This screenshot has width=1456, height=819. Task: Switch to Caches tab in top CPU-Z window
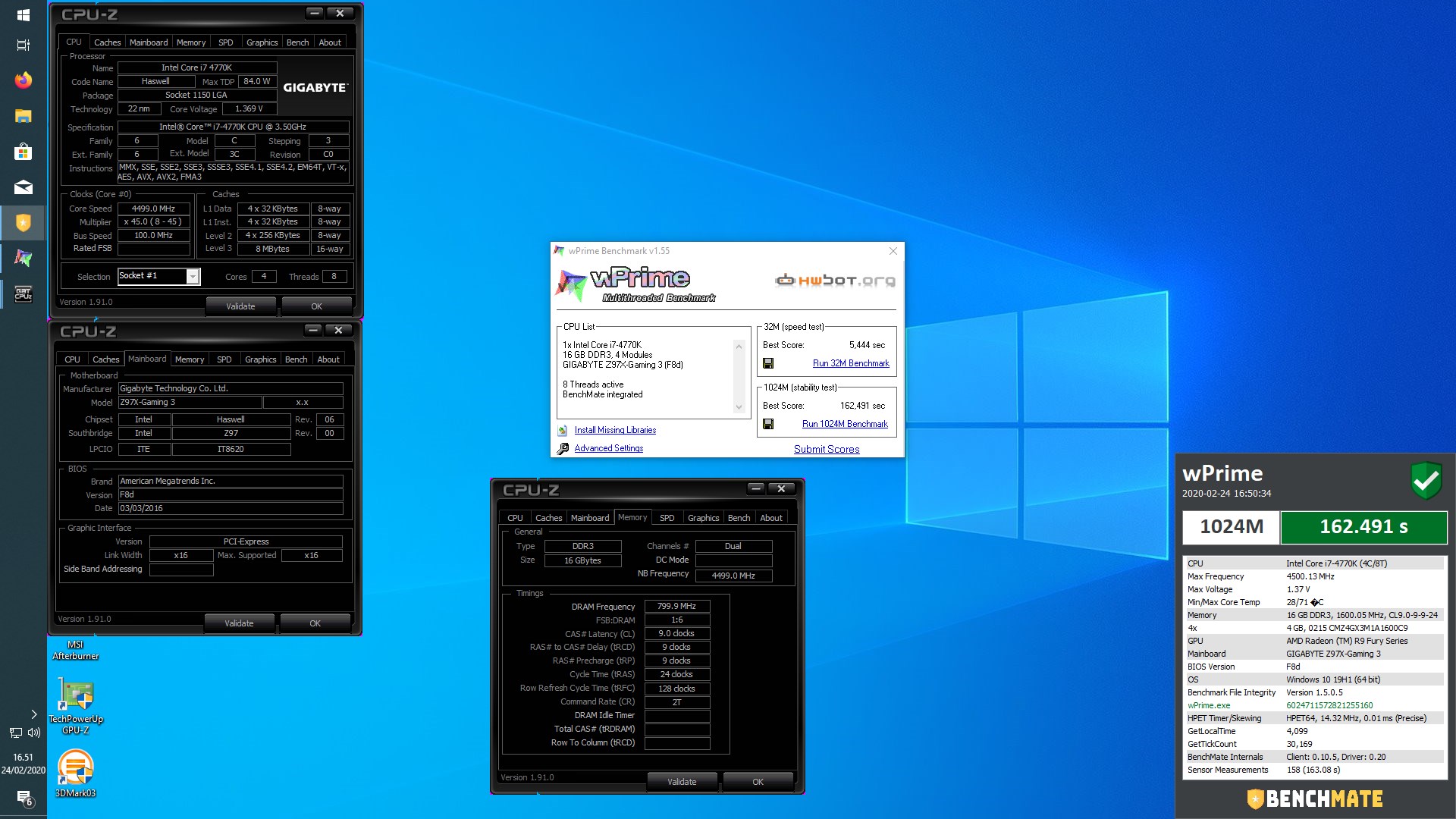click(x=107, y=42)
